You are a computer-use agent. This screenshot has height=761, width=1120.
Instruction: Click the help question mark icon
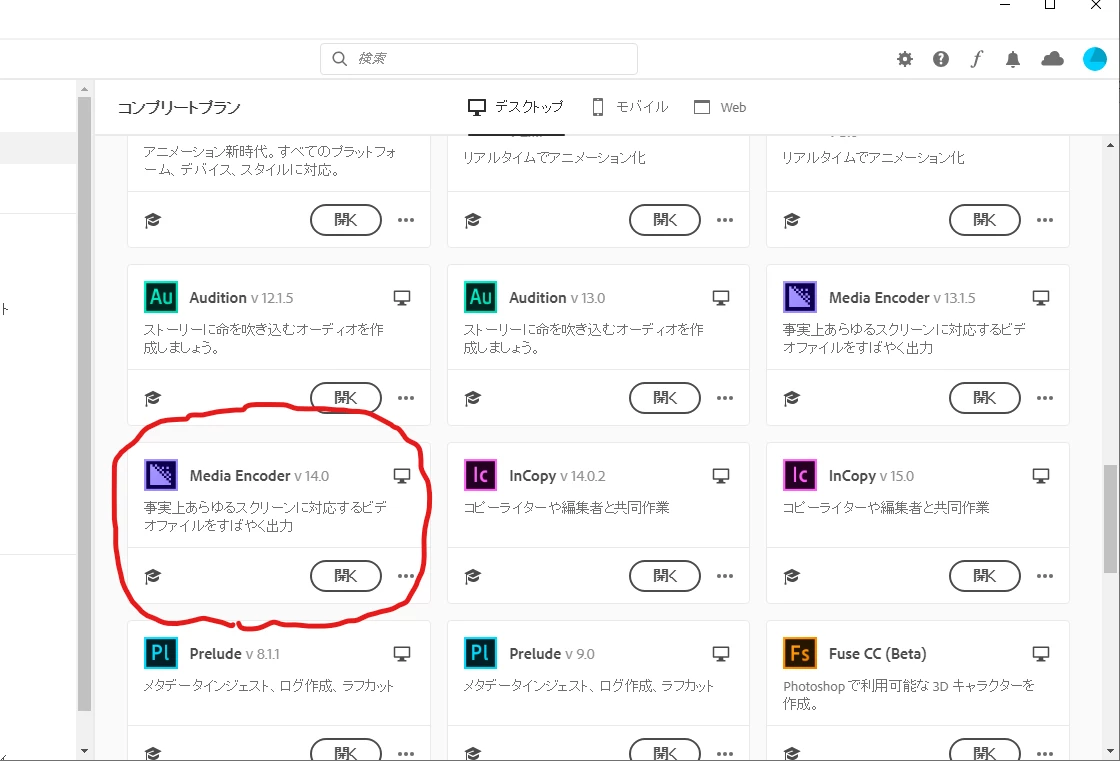(941, 59)
